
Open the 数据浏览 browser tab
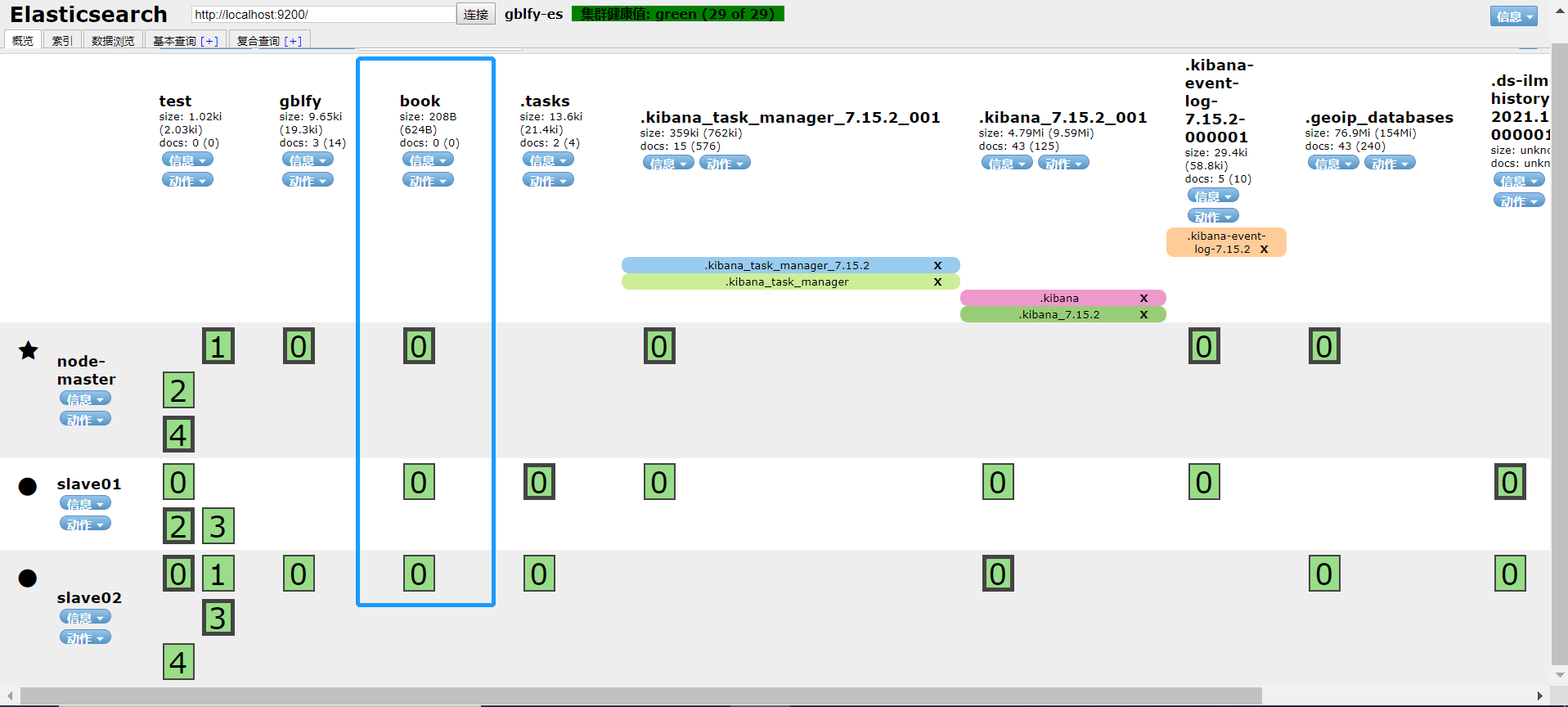(113, 41)
